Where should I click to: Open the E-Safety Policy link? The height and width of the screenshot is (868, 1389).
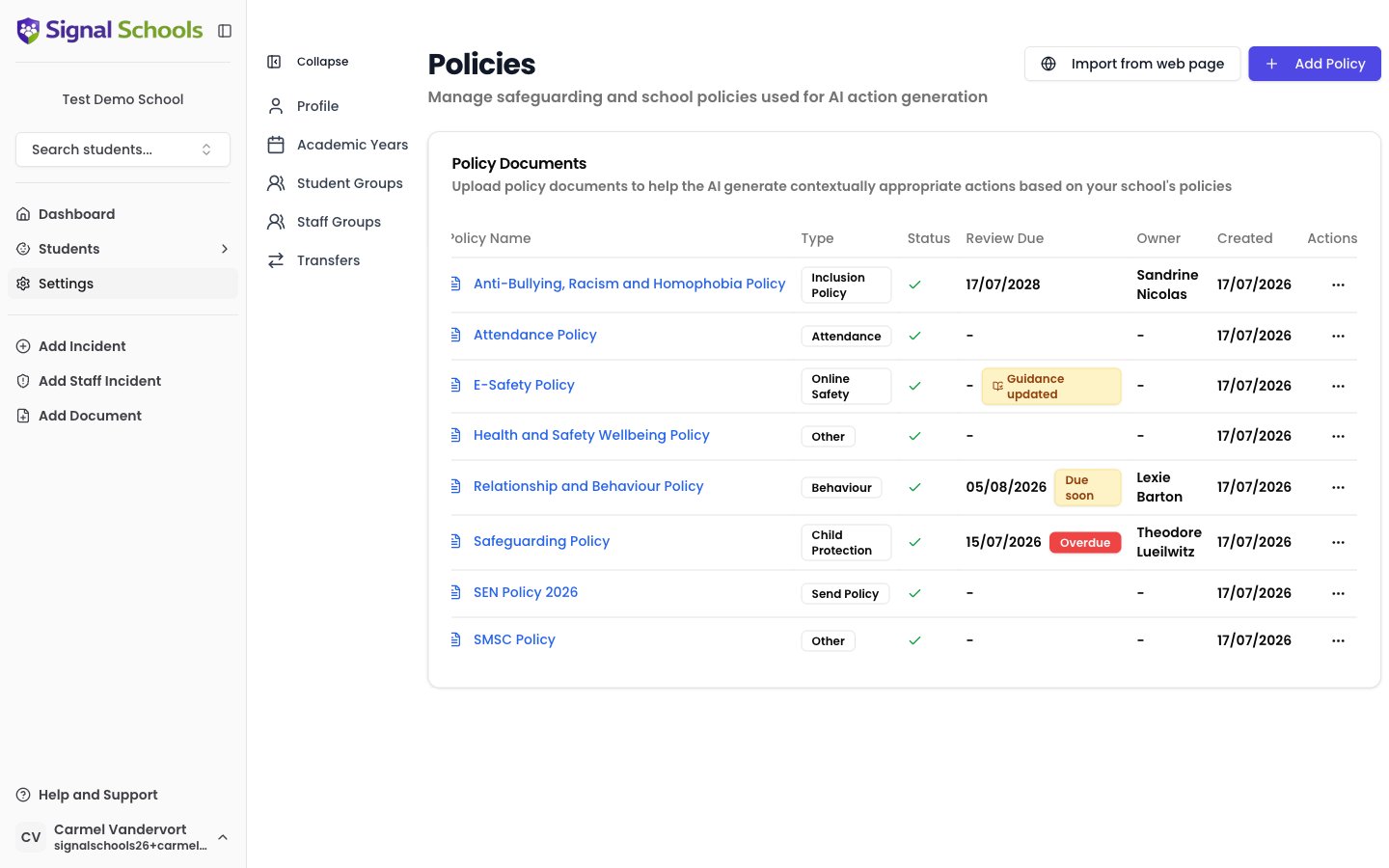(524, 385)
